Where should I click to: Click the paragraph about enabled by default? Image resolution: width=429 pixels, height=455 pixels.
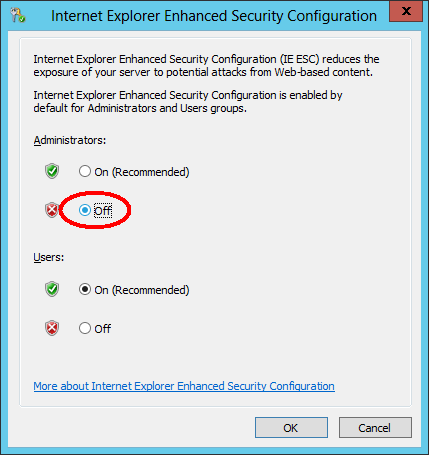click(x=188, y=102)
